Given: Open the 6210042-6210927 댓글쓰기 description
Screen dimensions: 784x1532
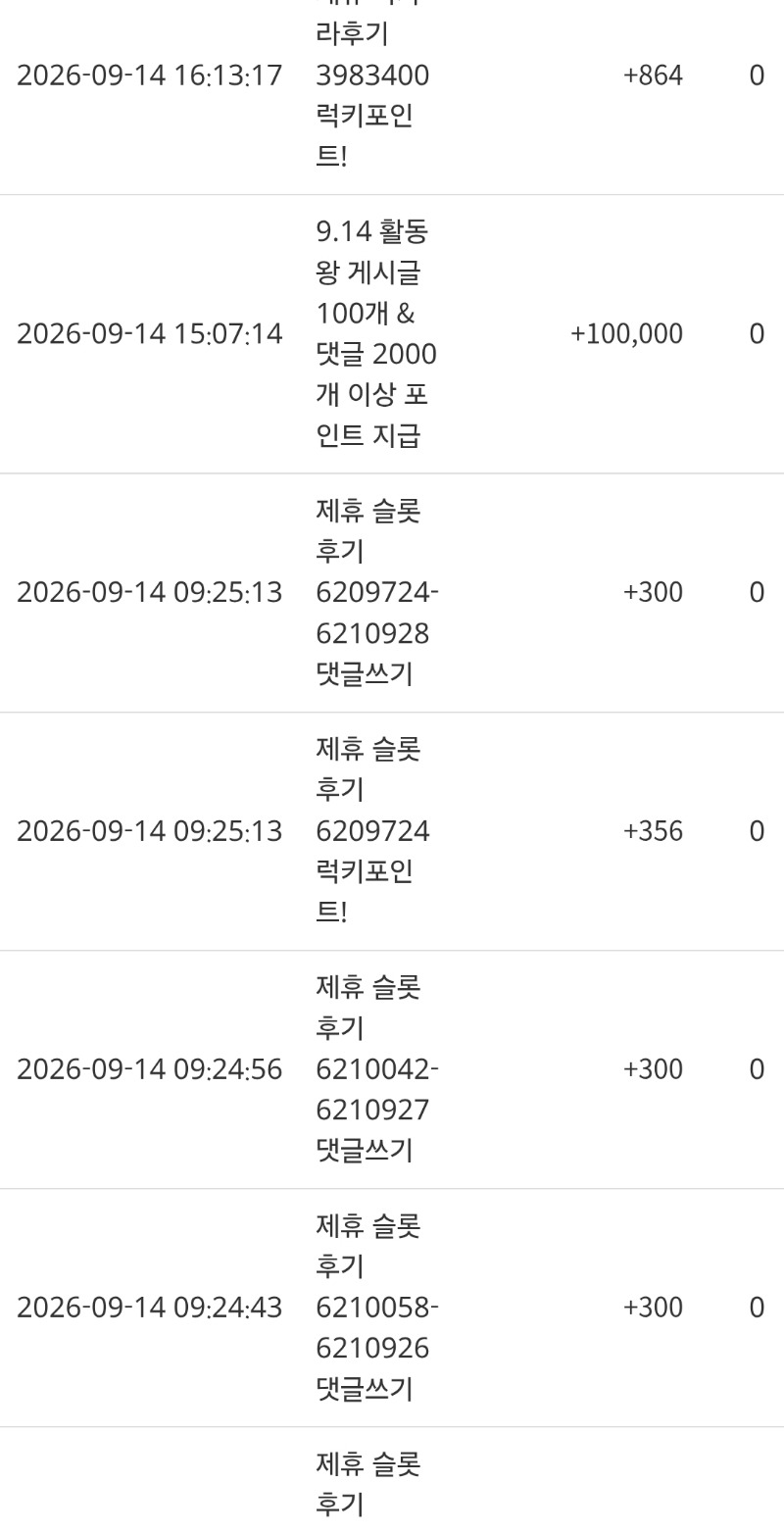Looking at the screenshot, I should (x=377, y=1069).
